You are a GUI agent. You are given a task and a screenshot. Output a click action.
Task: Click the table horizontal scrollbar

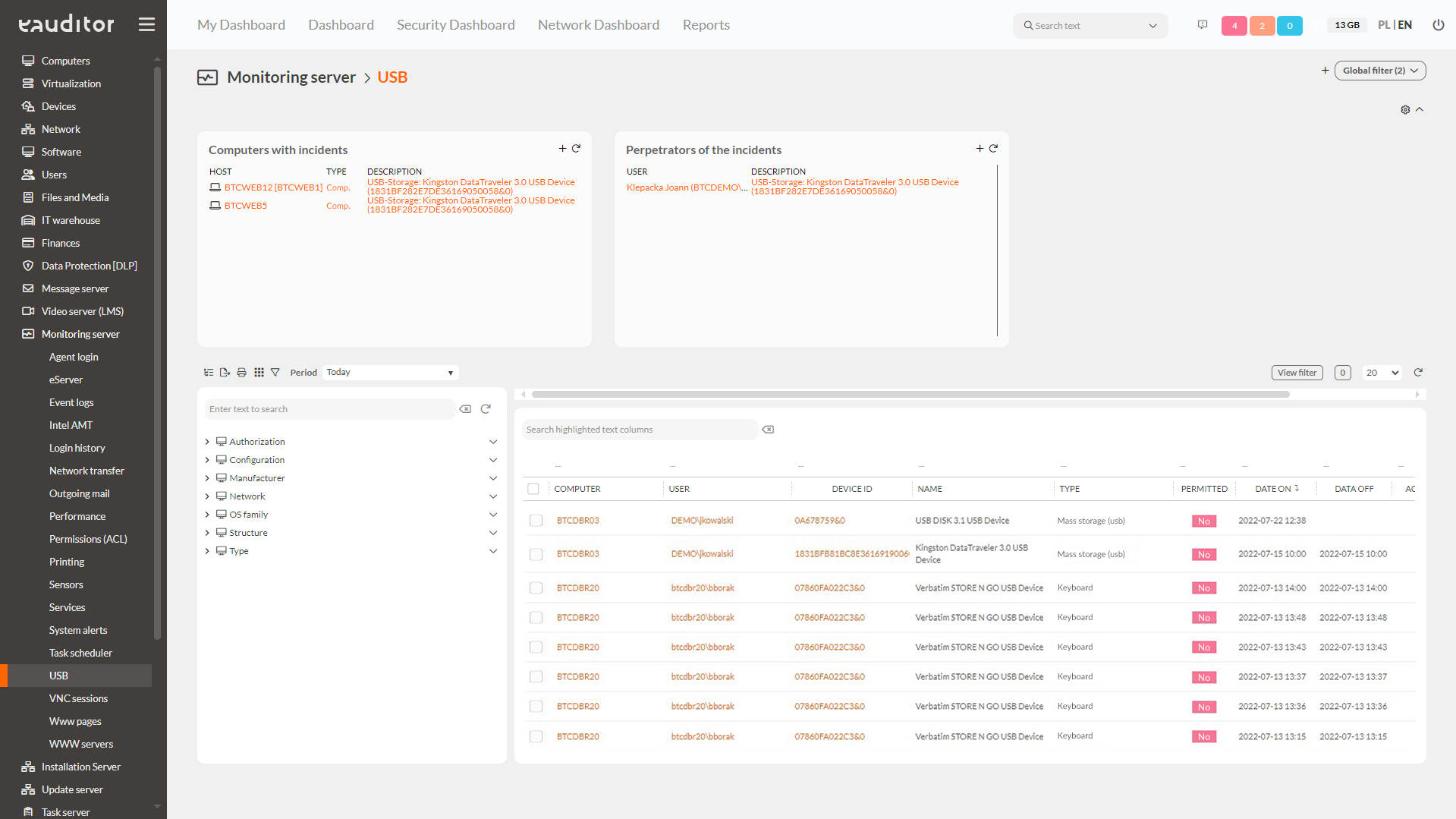click(910, 395)
